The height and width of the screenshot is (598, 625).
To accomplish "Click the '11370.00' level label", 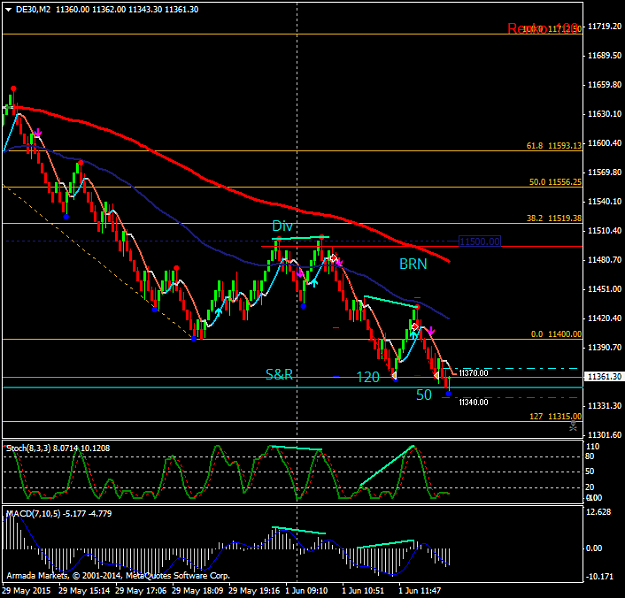I will (x=473, y=373).
